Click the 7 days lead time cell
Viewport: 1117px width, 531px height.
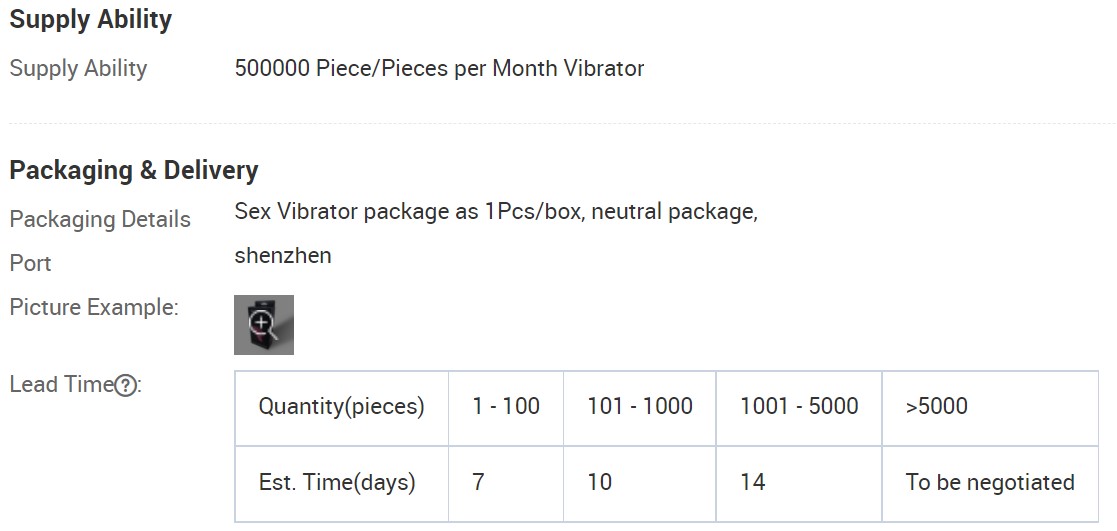coord(506,484)
